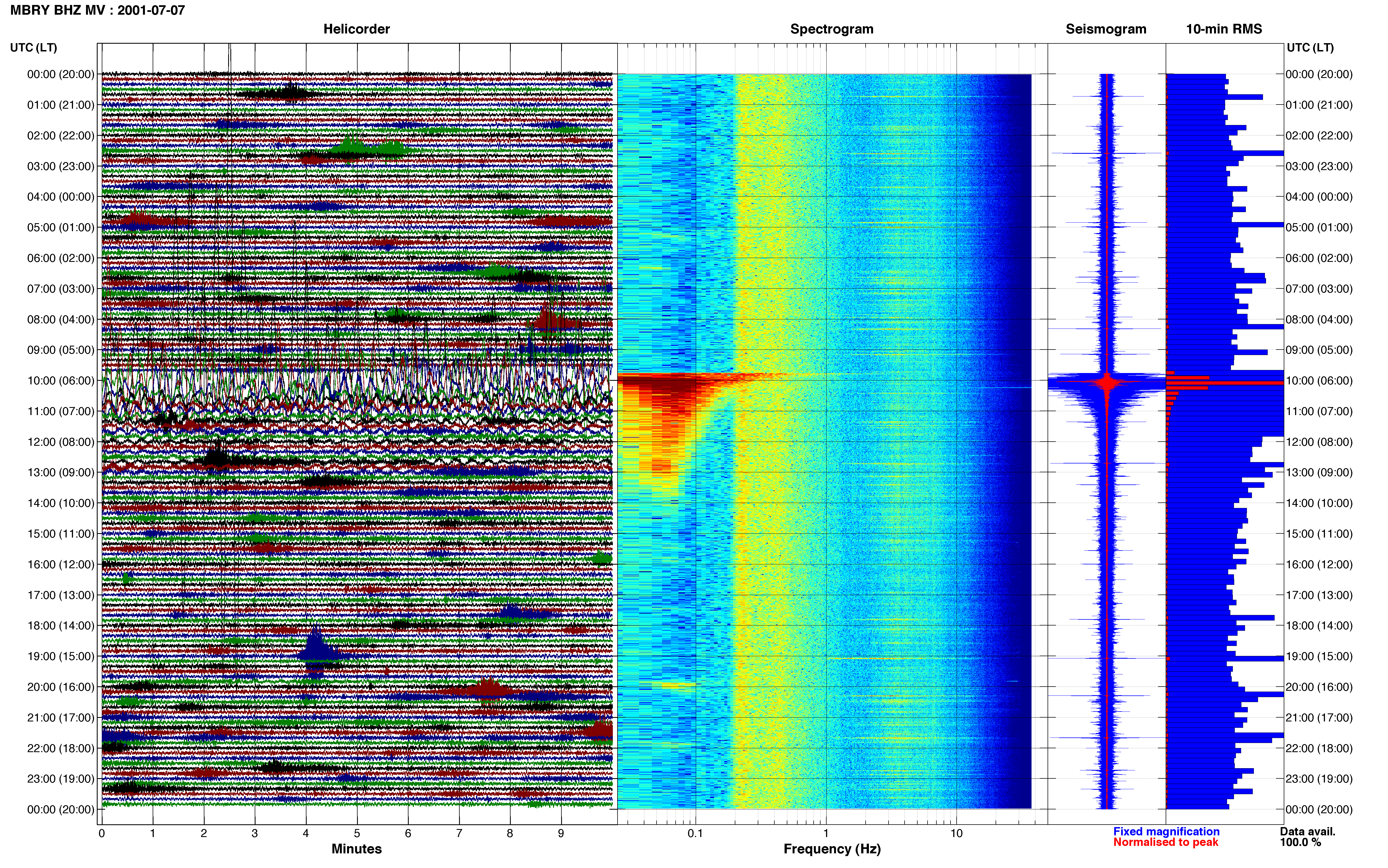Image resolution: width=1388 pixels, height=868 pixels.
Task: Click the Normalised to peak legend text
Action: click(1165, 842)
